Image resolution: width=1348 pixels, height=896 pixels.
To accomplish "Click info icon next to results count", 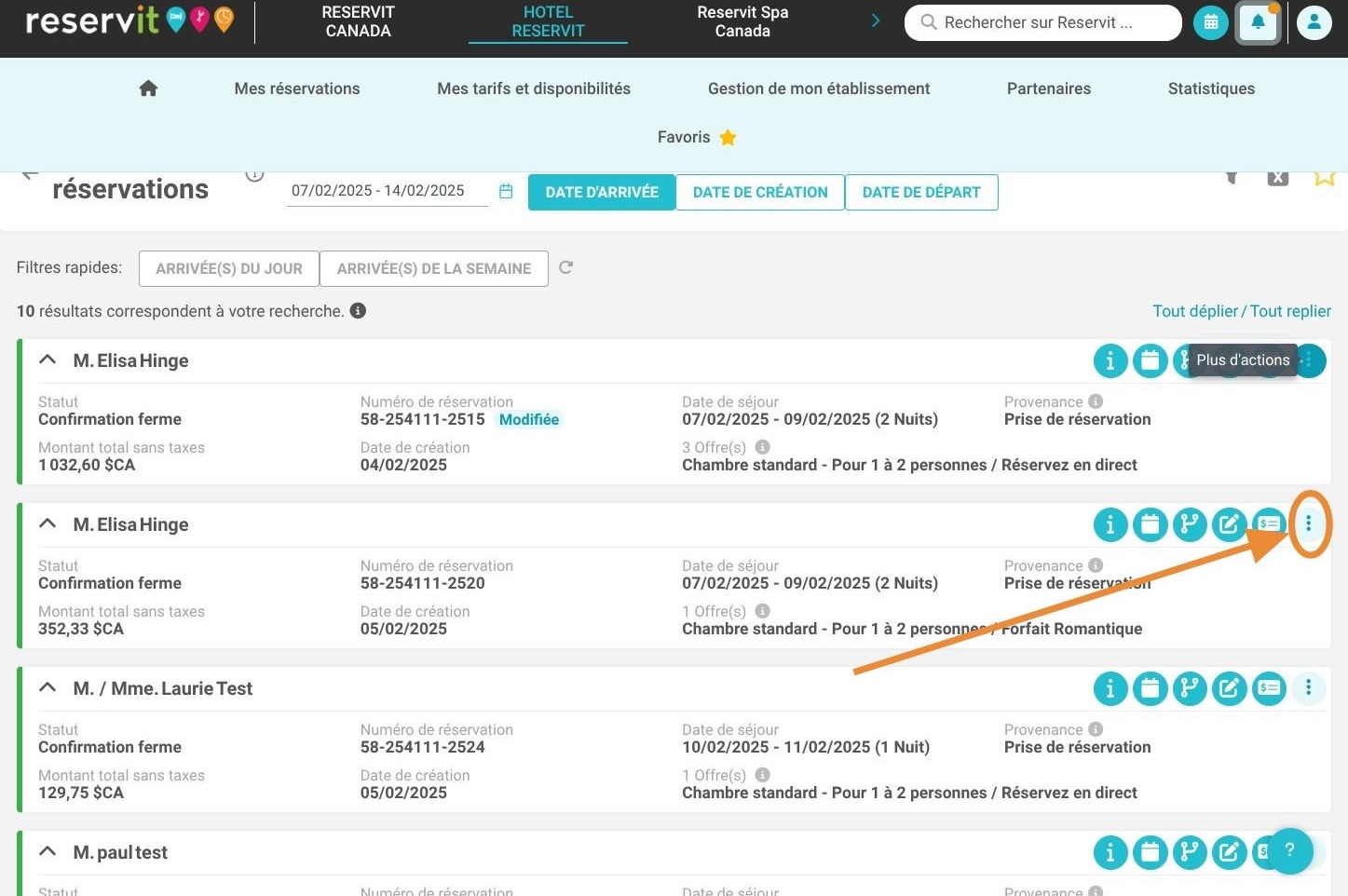I will click(x=358, y=311).
